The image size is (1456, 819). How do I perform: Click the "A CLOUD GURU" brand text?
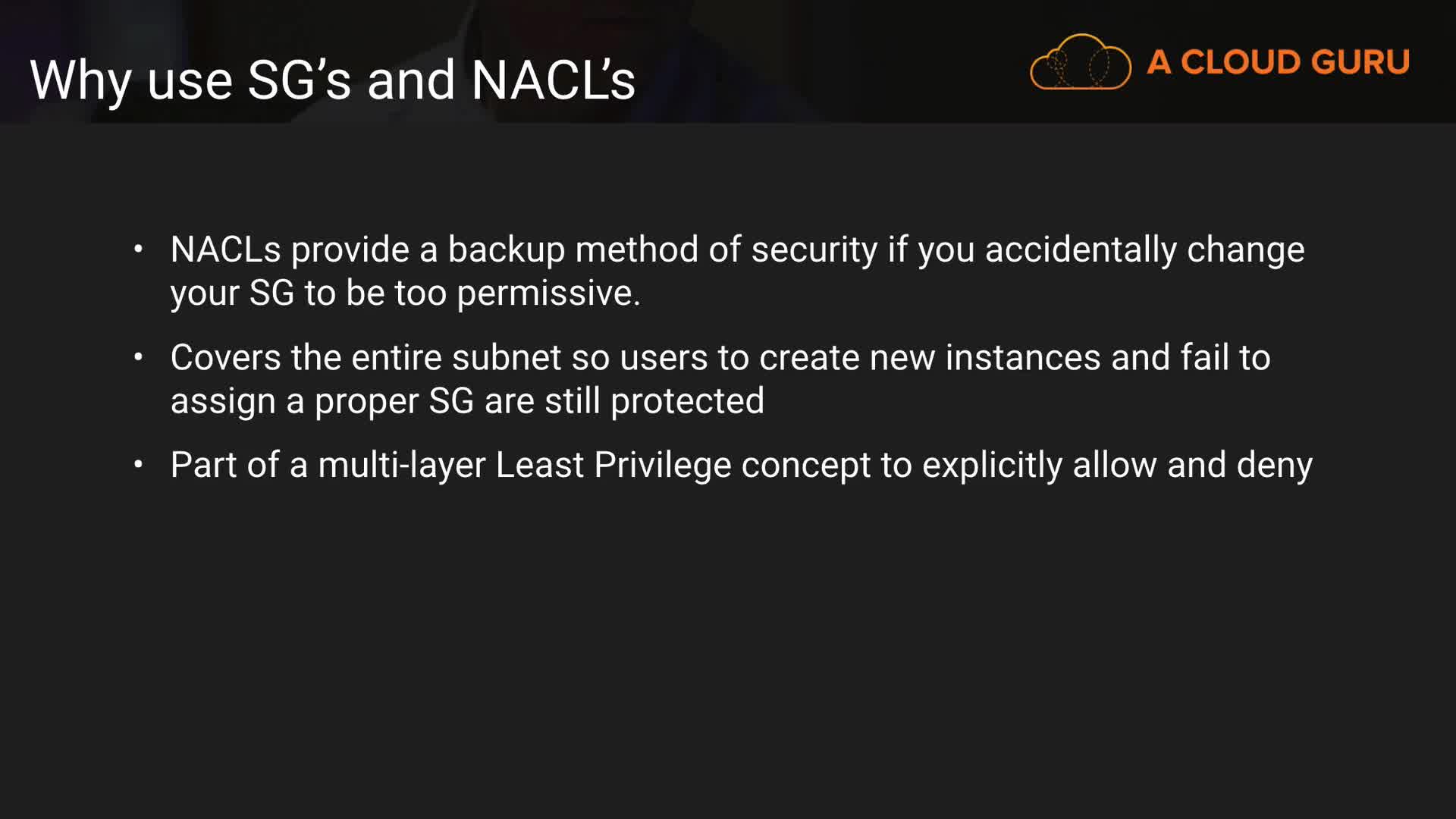[1278, 62]
